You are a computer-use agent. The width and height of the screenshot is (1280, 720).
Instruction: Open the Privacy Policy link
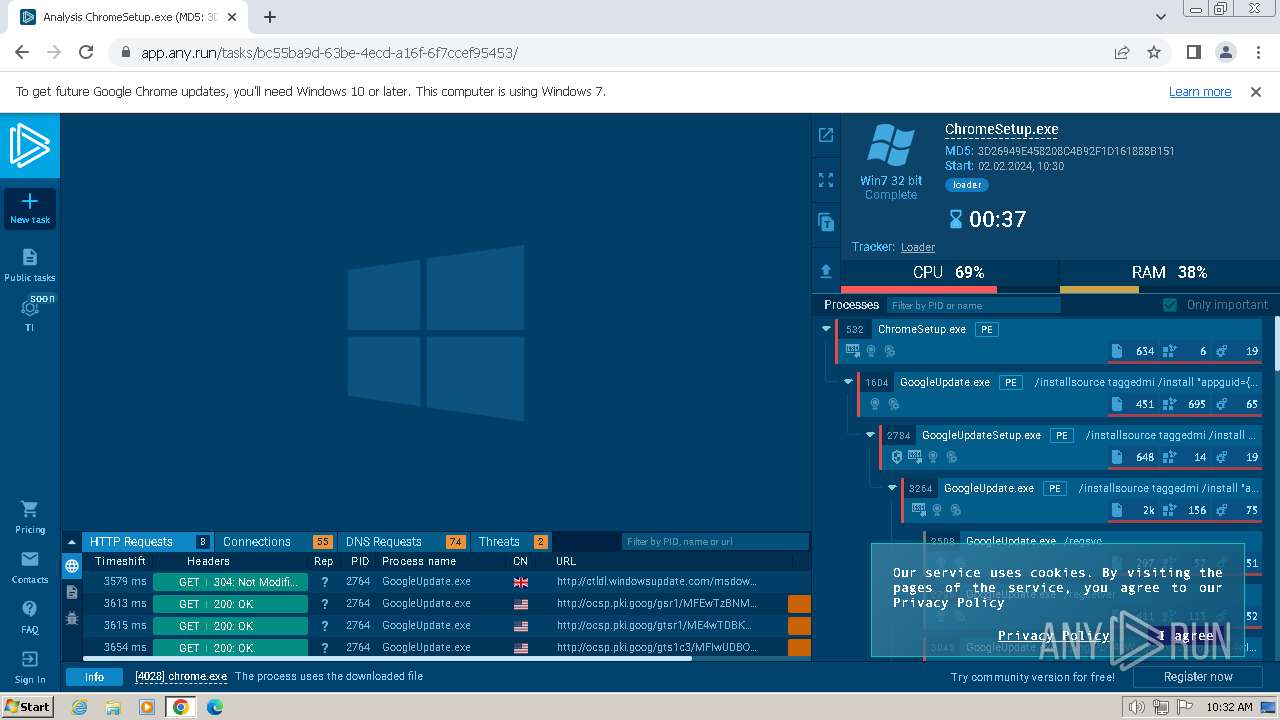point(1053,636)
